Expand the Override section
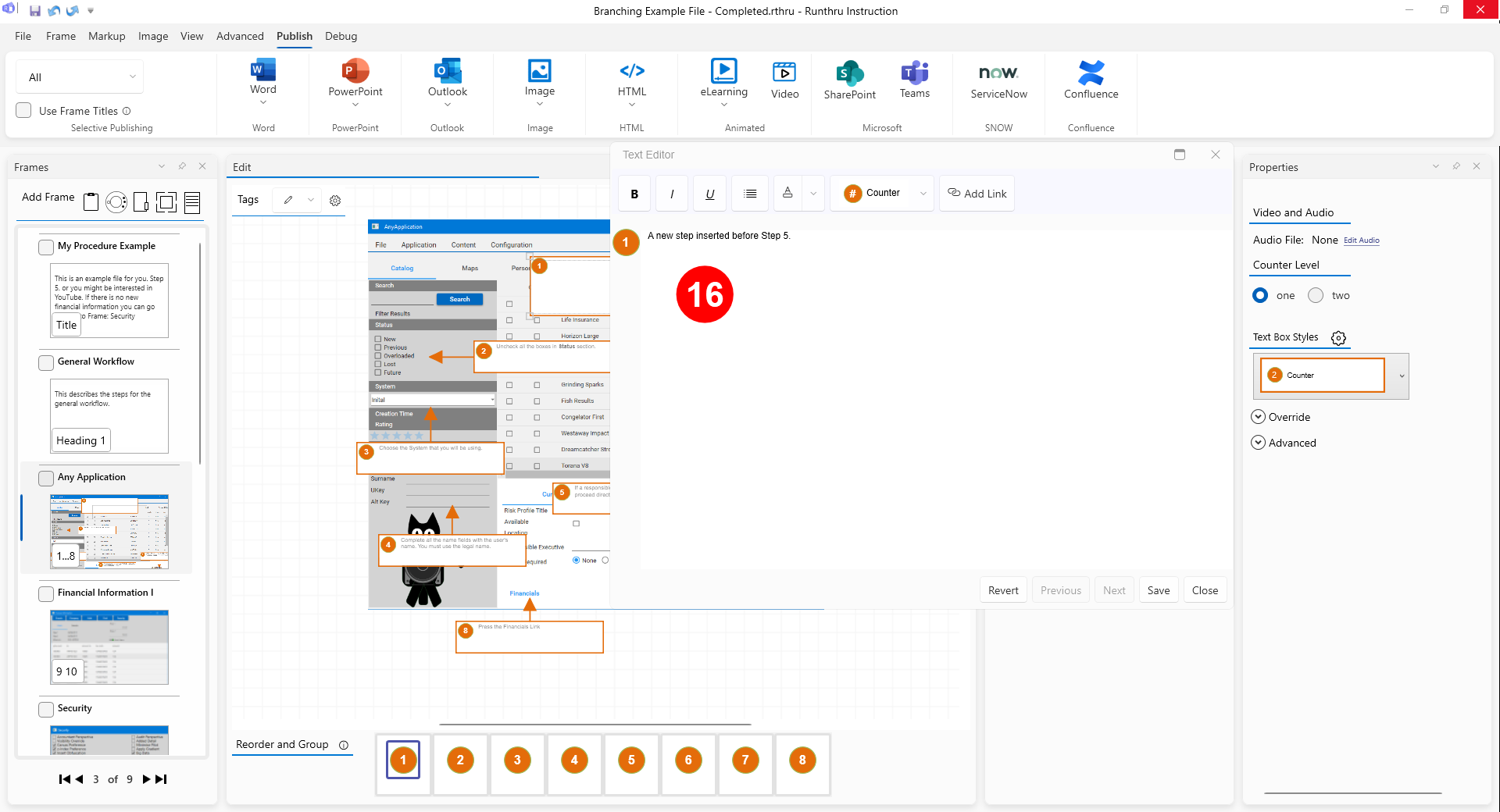The height and width of the screenshot is (812, 1500). pos(1258,417)
